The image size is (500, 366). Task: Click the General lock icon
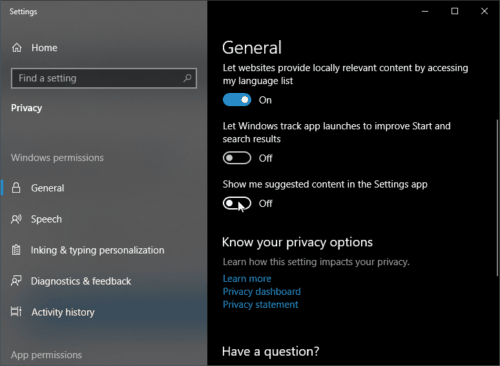[x=16, y=188]
